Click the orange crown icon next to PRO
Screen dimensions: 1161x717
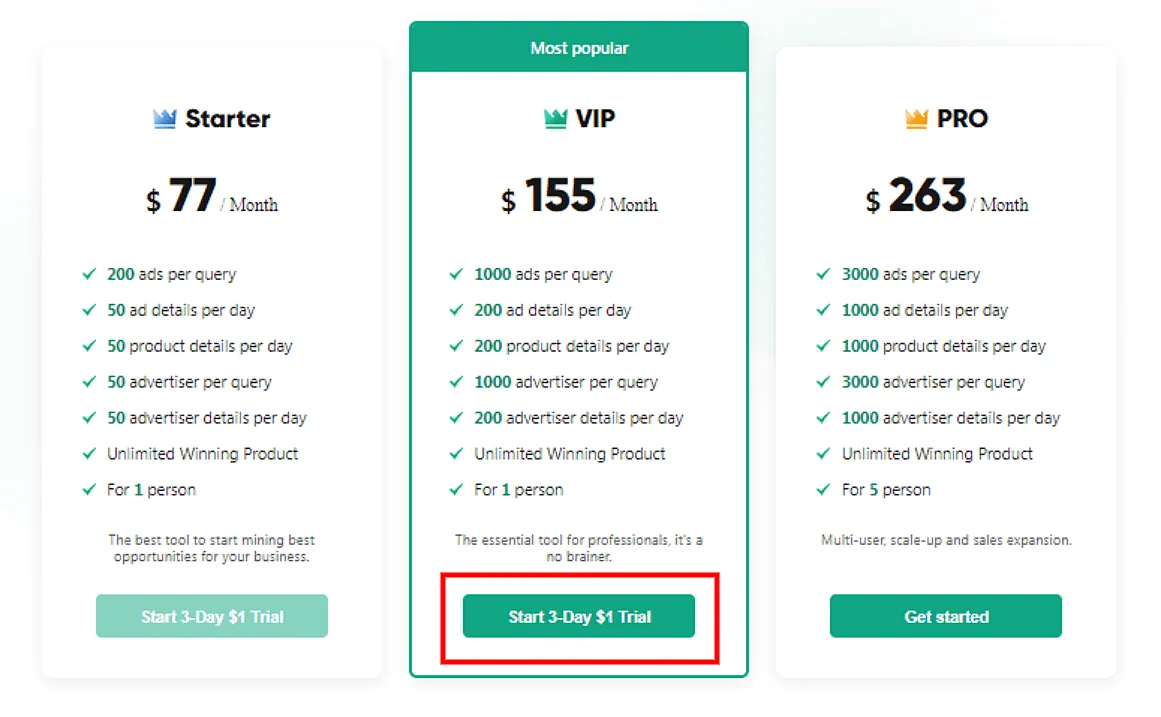click(x=917, y=117)
